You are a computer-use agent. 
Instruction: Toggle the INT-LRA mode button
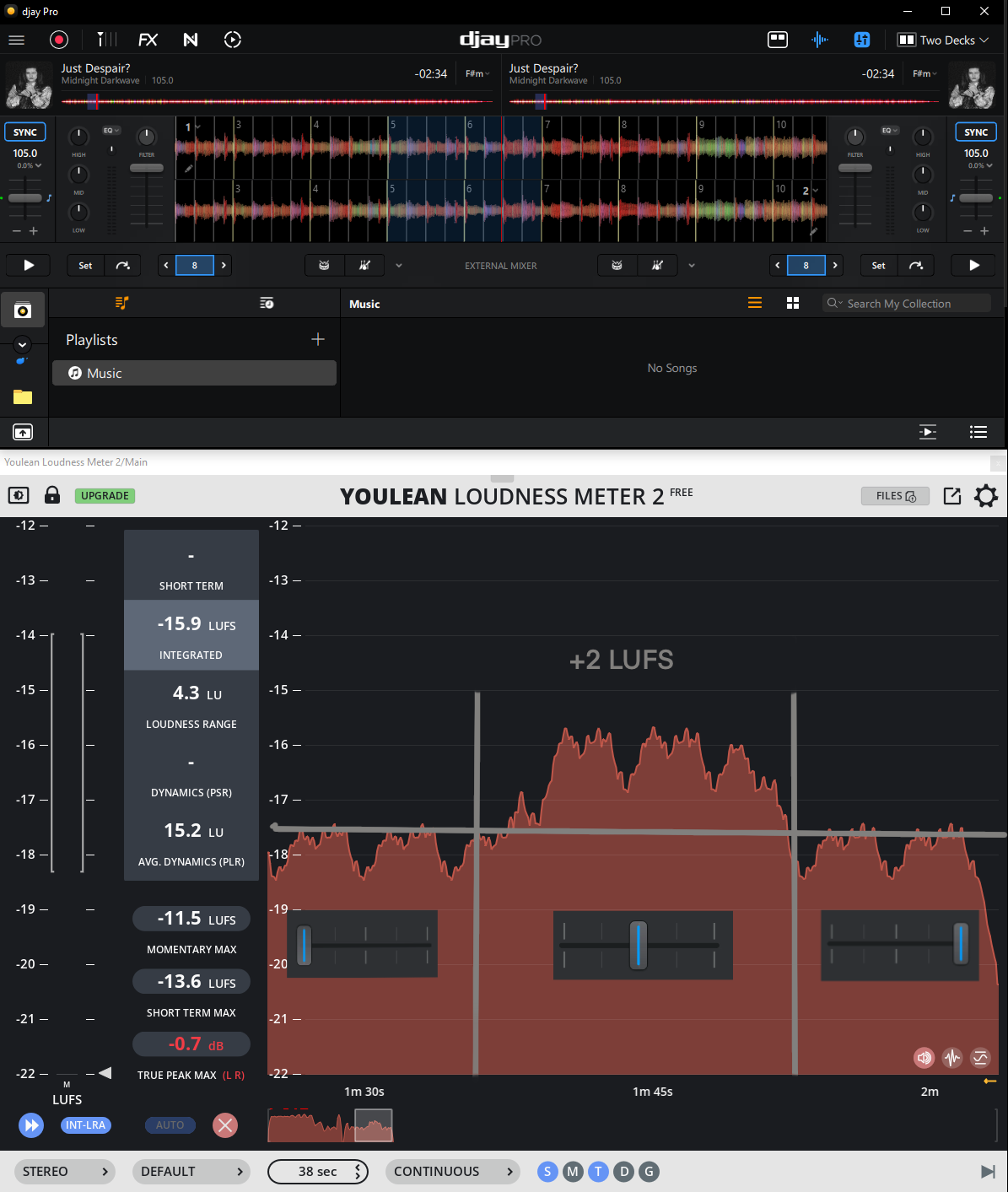tap(86, 1125)
